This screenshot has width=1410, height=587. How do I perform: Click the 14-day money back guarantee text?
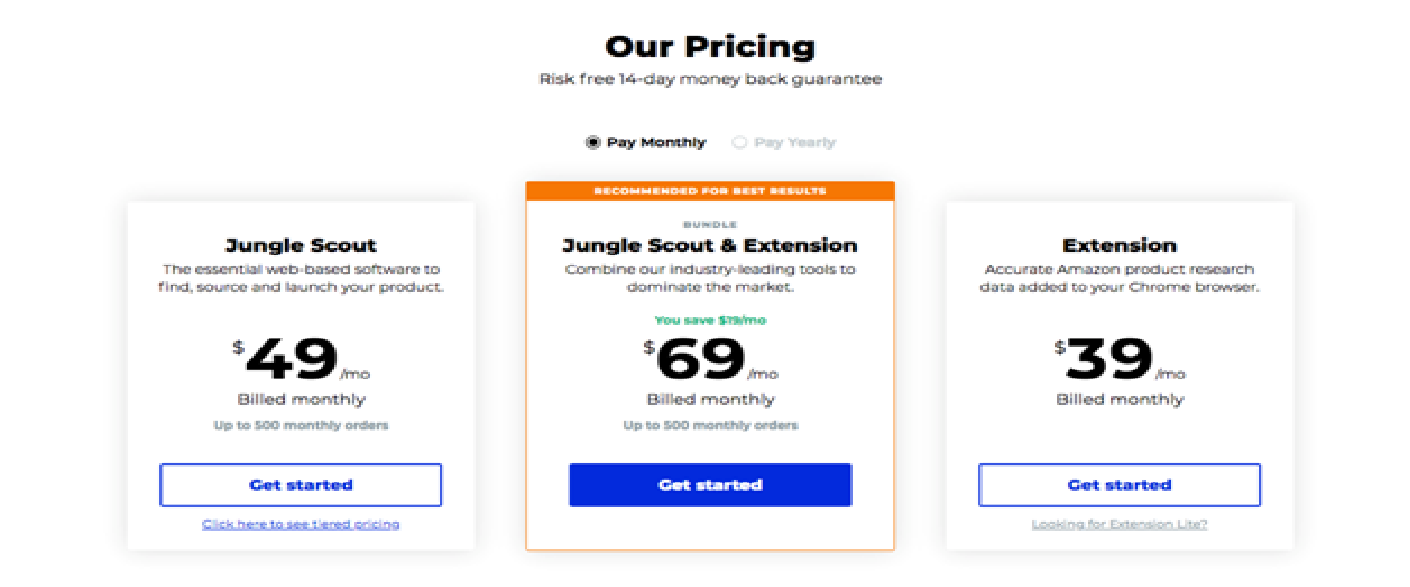pos(710,79)
